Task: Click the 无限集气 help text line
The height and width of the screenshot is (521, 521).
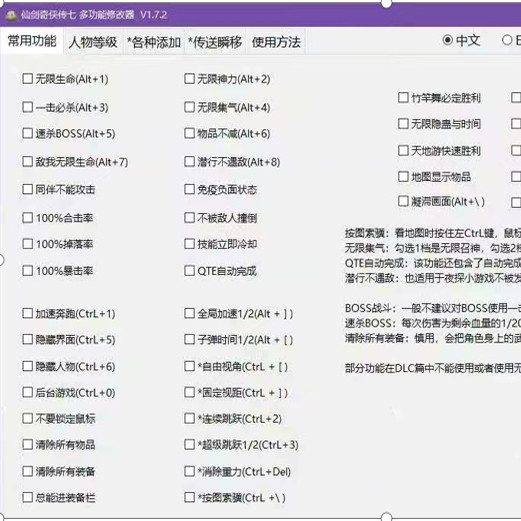Action: click(x=433, y=248)
